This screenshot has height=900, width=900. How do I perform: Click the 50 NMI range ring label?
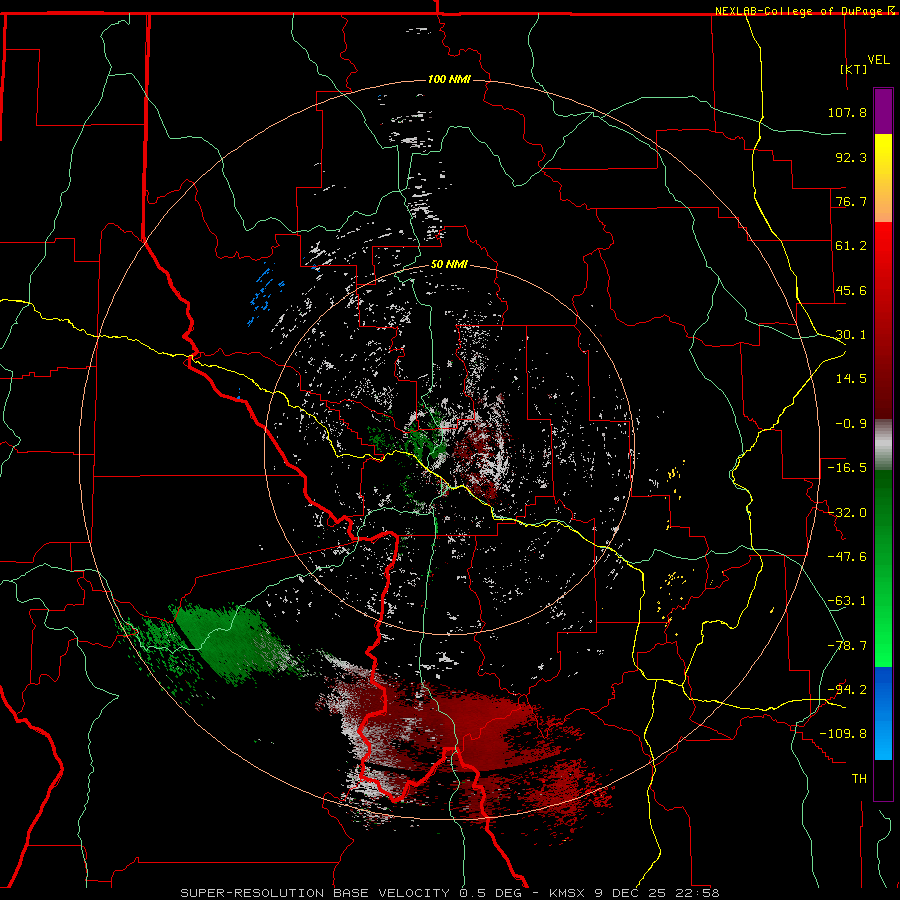pyautogui.click(x=449, y=264)
